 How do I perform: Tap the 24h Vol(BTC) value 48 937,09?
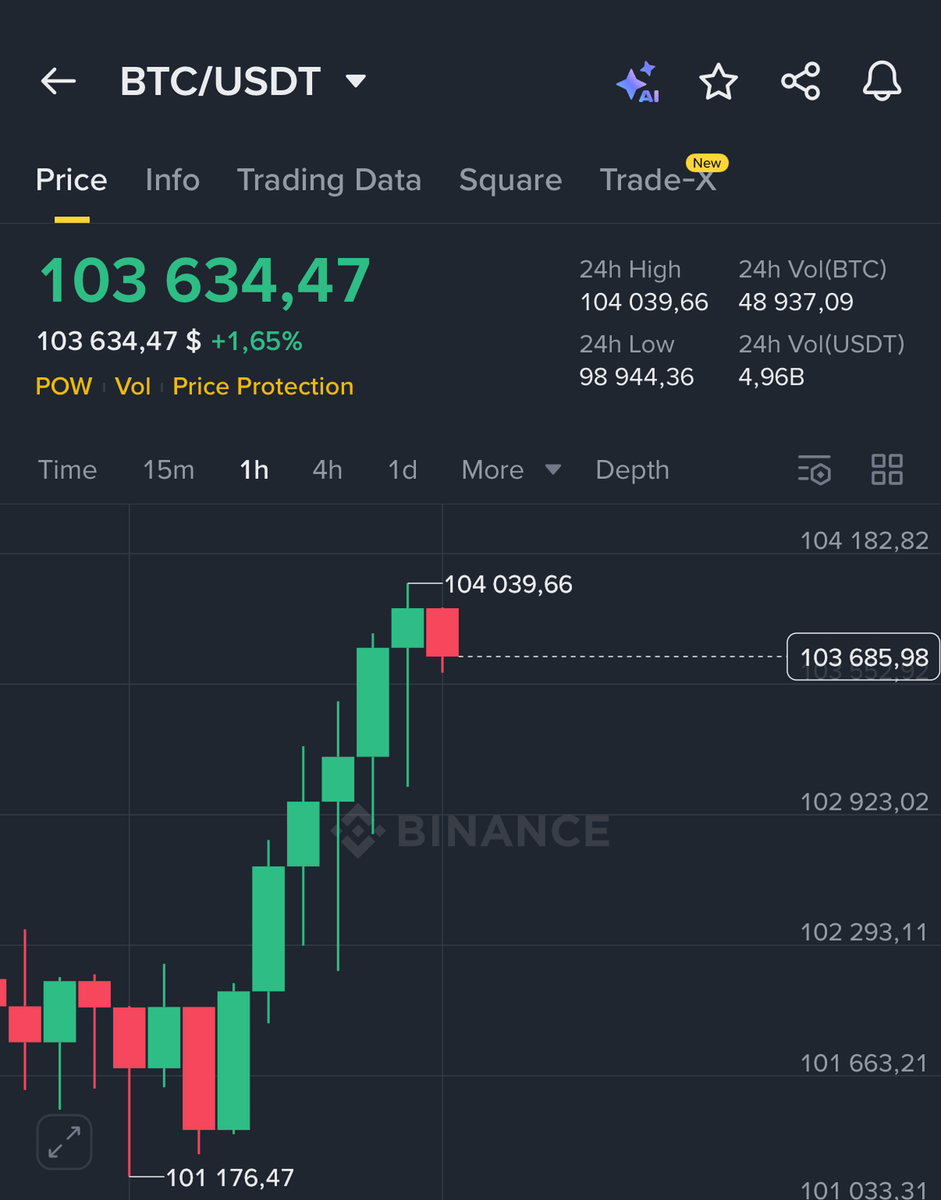pyautogui.click(x=796, y=302)
